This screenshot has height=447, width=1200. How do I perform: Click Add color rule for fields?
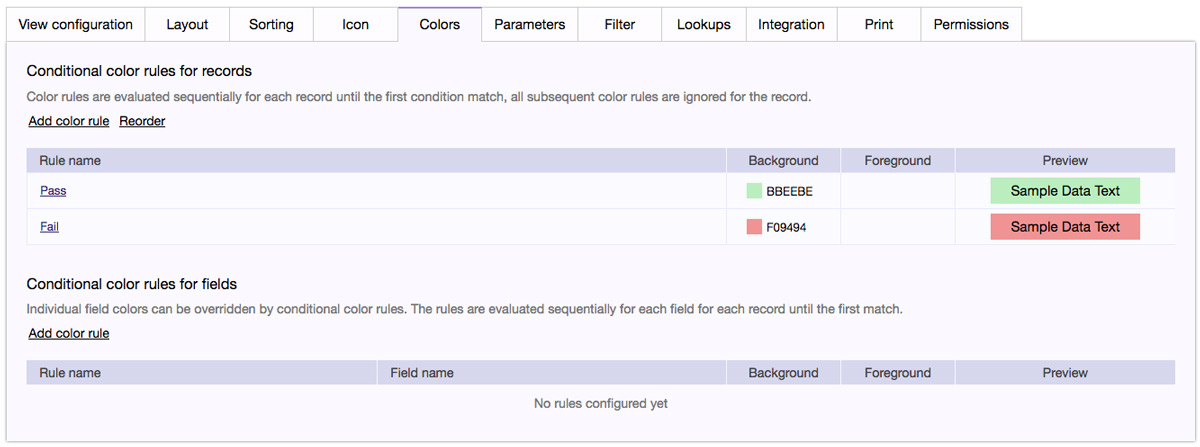pyautogui.click(x=69, y=333)
